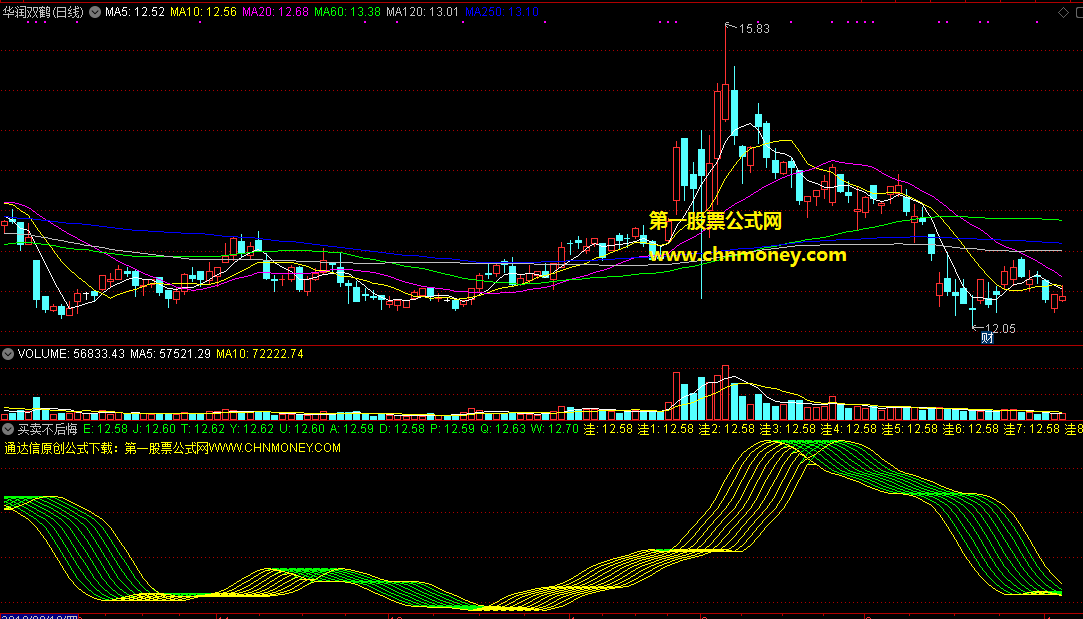Open the VOLUME panel dropdown arrow
This screenshot has width=1083, height=619.
click(8, 354)
